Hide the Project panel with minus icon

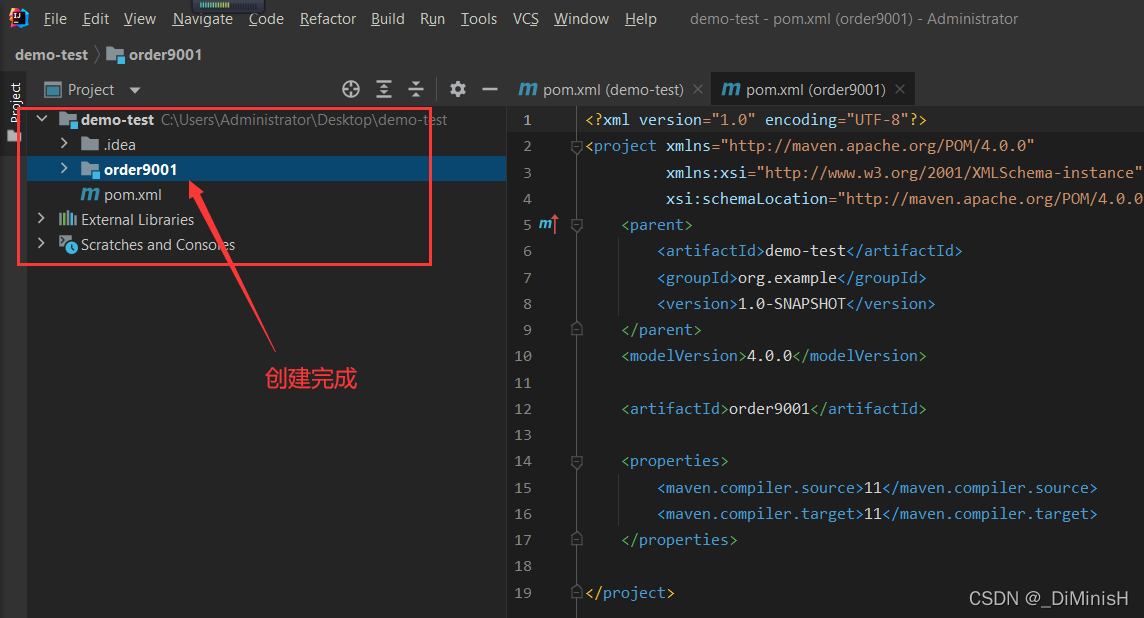click(490, 89)
